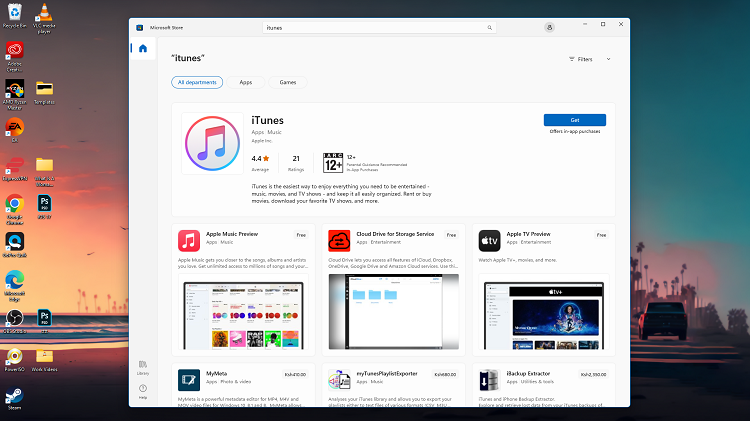Click the chevron next to Filters
Image resolution: width=750 pixels, height=421 pixels.
pyautogui.click(x=608, y=59)
